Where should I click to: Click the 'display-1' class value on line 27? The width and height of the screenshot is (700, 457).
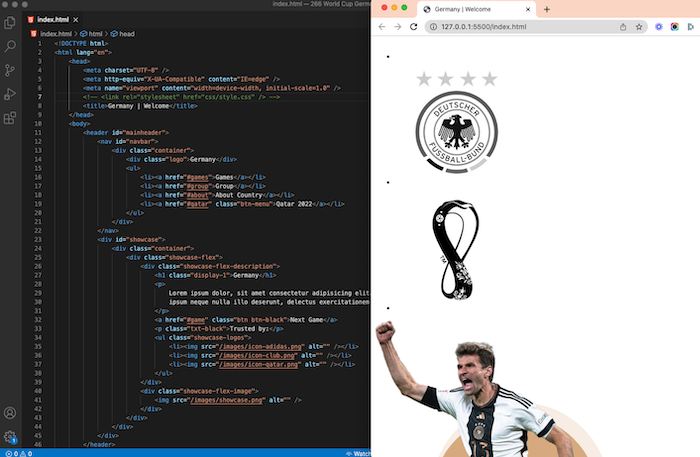(210, 275)
